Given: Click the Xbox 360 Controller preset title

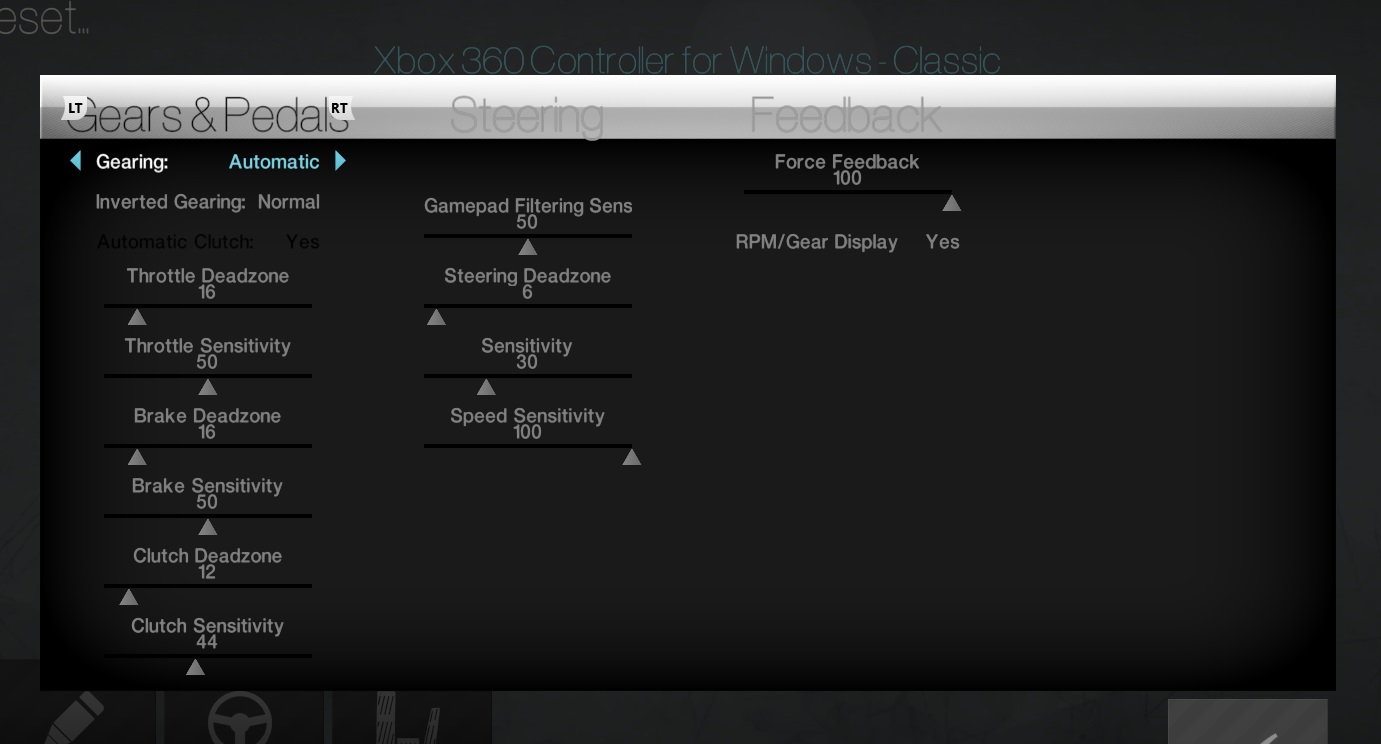Looking at the screenshot, I should [687, 61].
